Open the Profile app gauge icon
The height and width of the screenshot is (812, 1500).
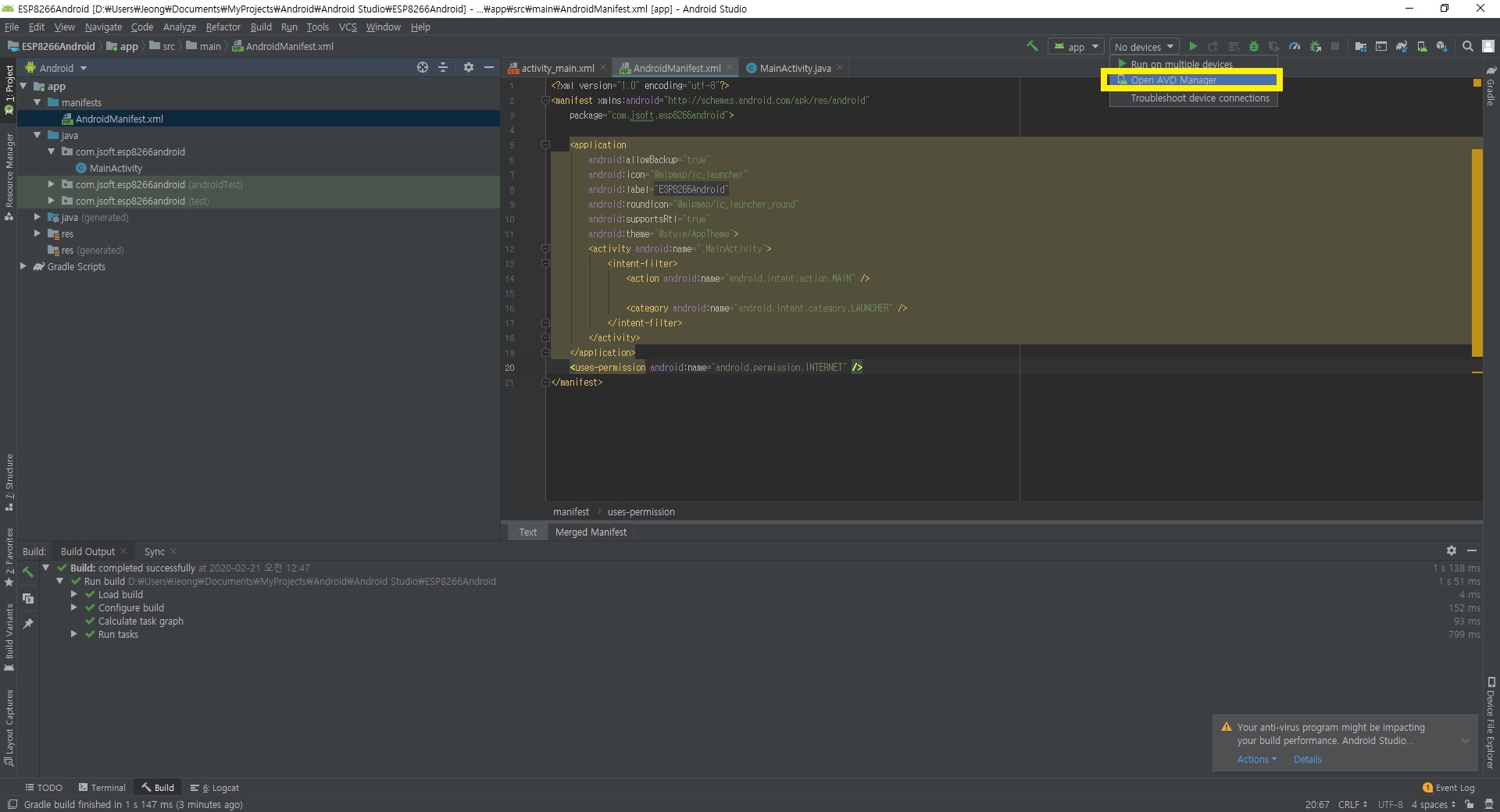tap(1295, 47)
